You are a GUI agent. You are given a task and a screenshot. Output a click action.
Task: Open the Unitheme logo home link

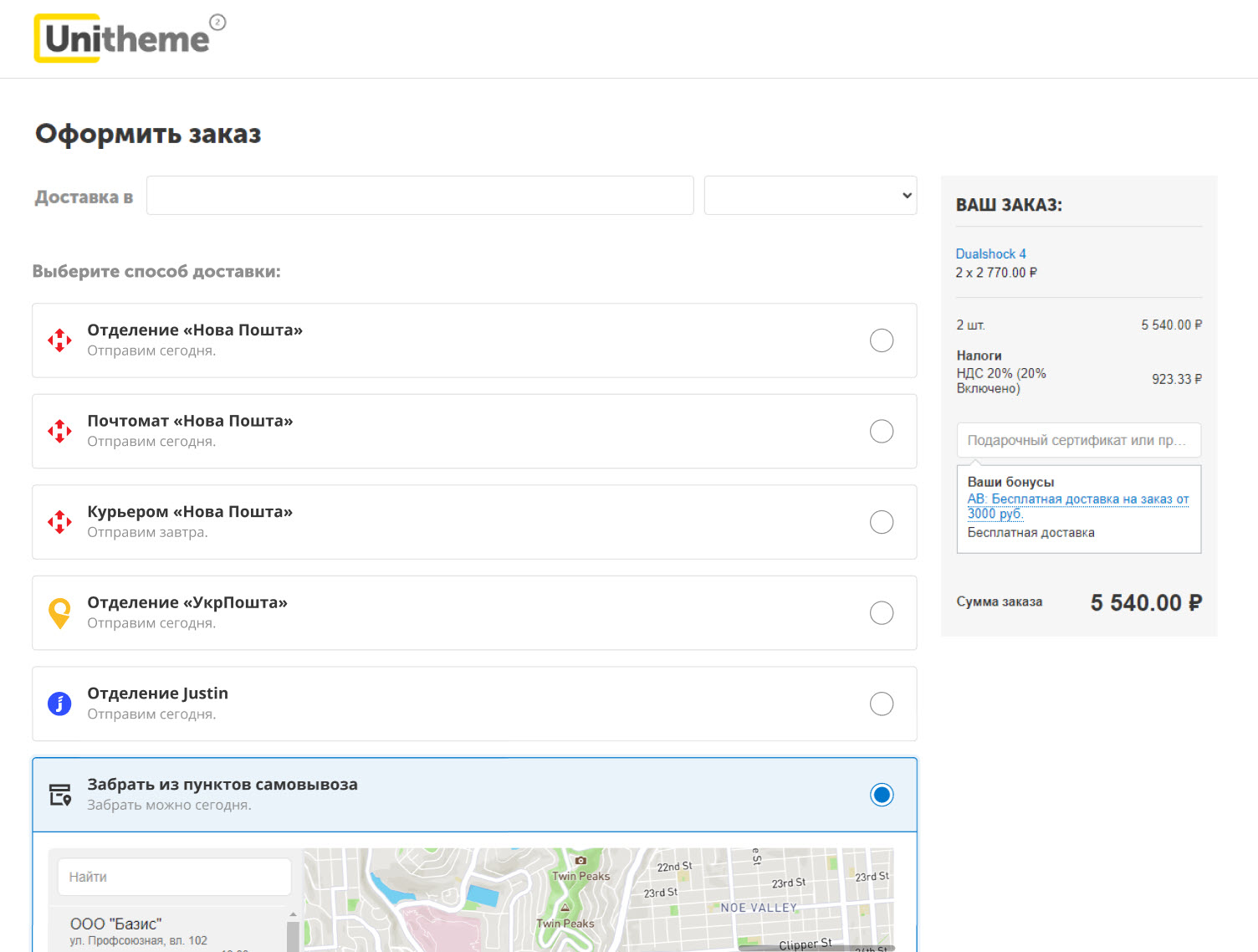(130, 38)
